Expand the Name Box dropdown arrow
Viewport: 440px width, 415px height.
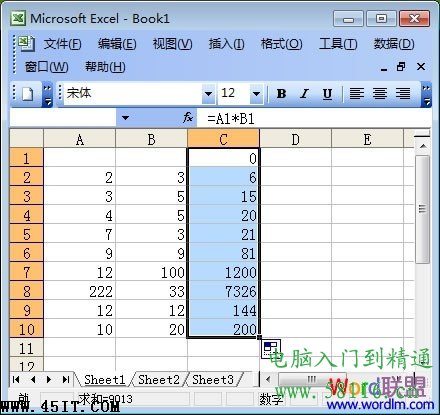[x=125, y=118]
